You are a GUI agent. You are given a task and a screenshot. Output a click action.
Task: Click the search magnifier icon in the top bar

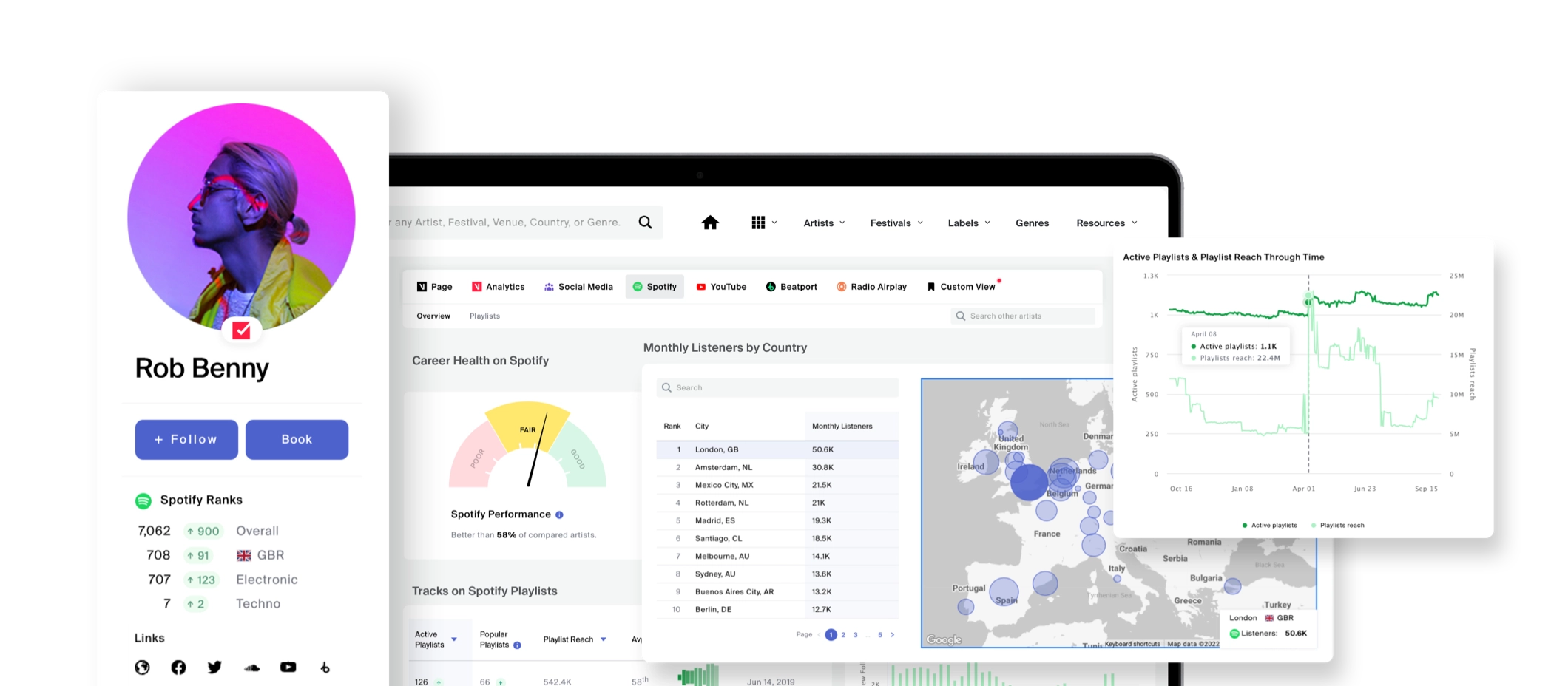coord(645,222)
